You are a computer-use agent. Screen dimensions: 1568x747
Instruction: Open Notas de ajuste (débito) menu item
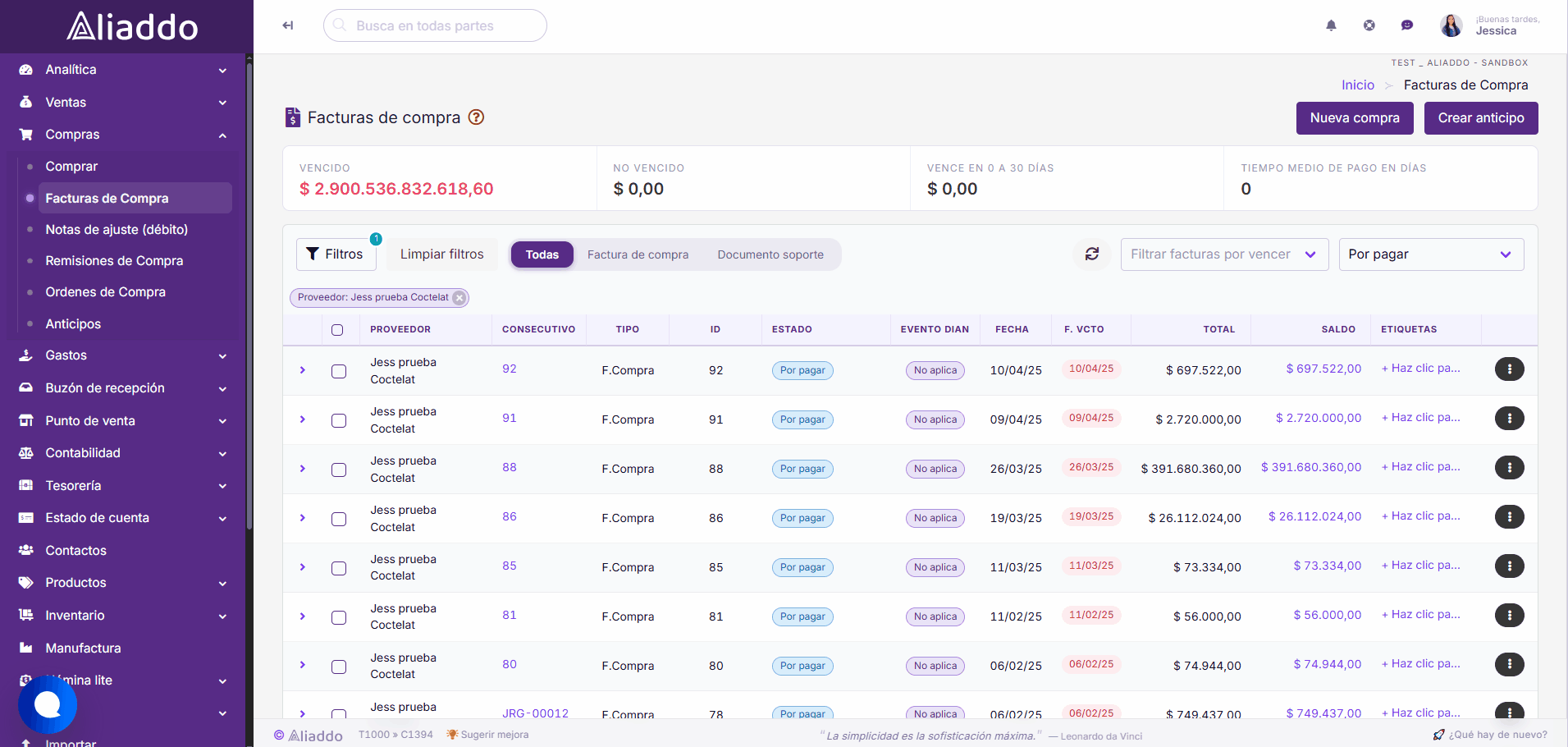tap(117, 230)
